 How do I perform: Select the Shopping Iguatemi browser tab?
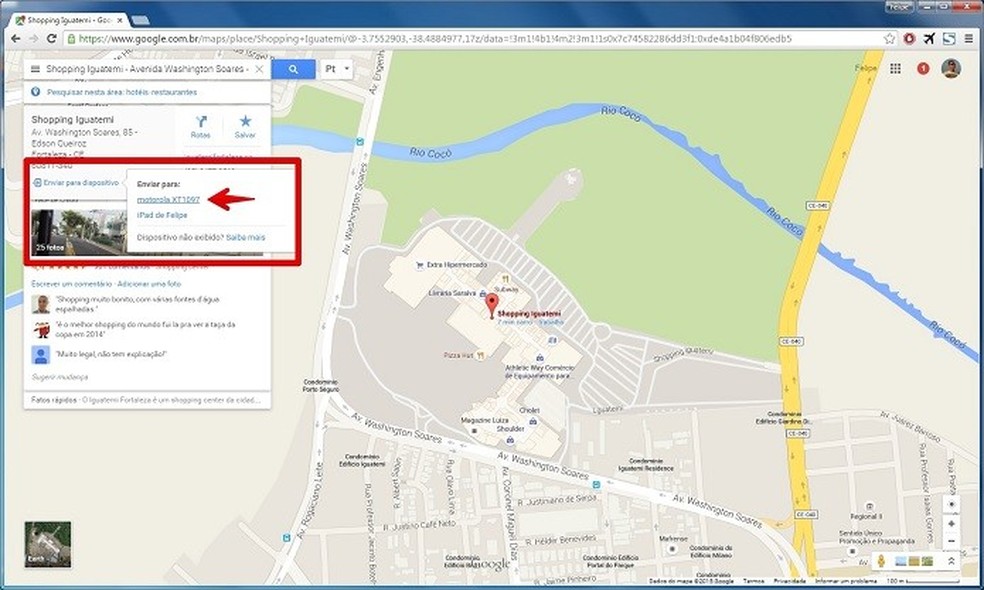(x=68, y=20)
